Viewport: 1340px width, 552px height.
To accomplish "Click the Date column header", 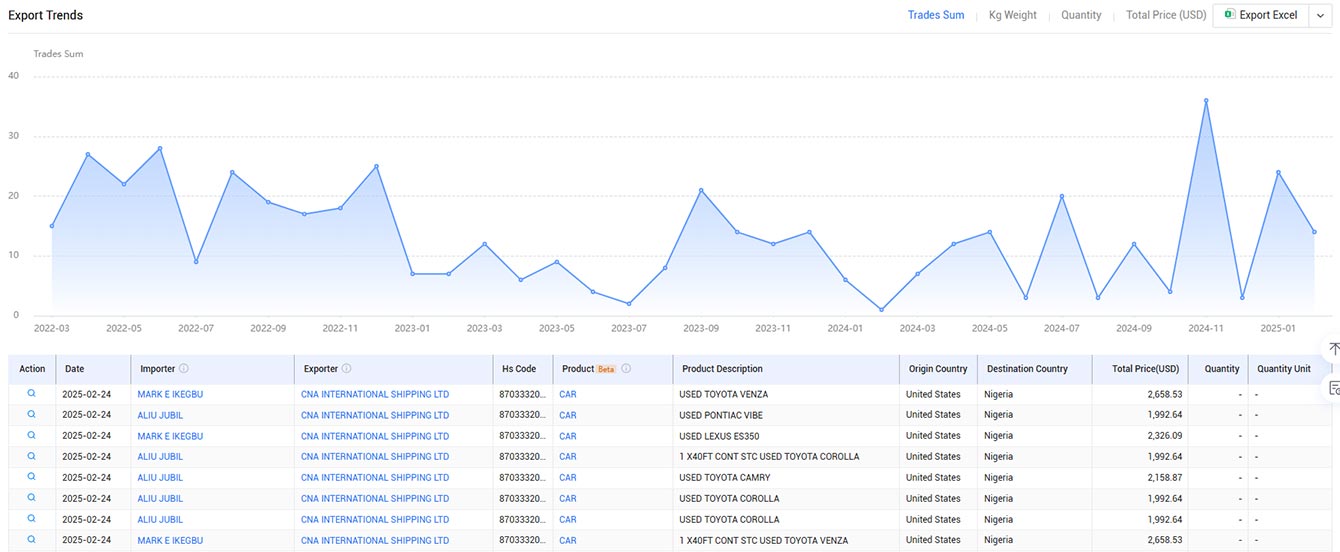I will [75, 369].
